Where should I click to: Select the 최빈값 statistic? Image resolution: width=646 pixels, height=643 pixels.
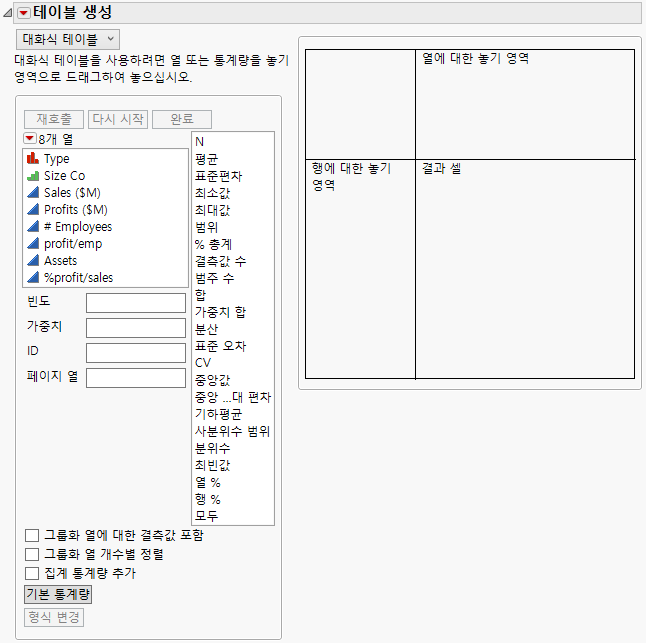[212, 465]
